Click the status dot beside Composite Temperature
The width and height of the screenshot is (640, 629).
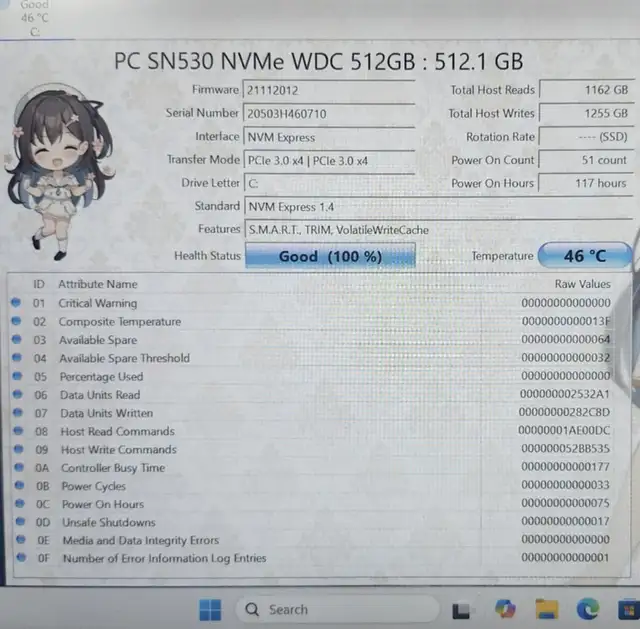(16, 321)
